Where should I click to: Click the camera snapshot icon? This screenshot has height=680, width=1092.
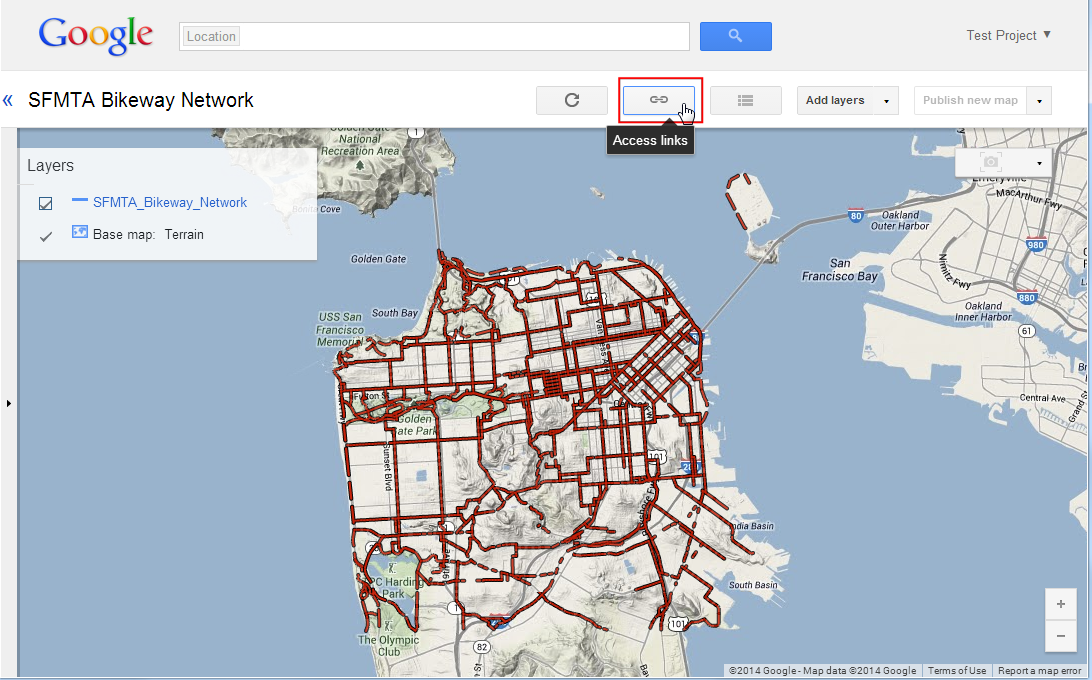click(x=990, y=162)
